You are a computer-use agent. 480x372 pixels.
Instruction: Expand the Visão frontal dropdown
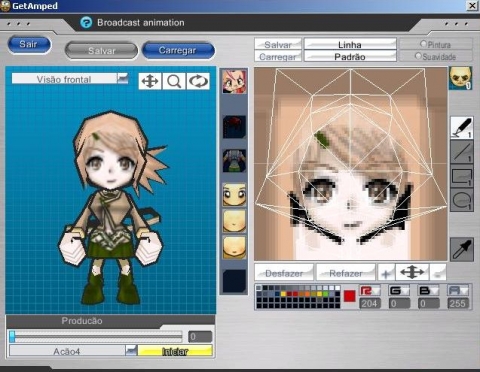click(123, 79)
